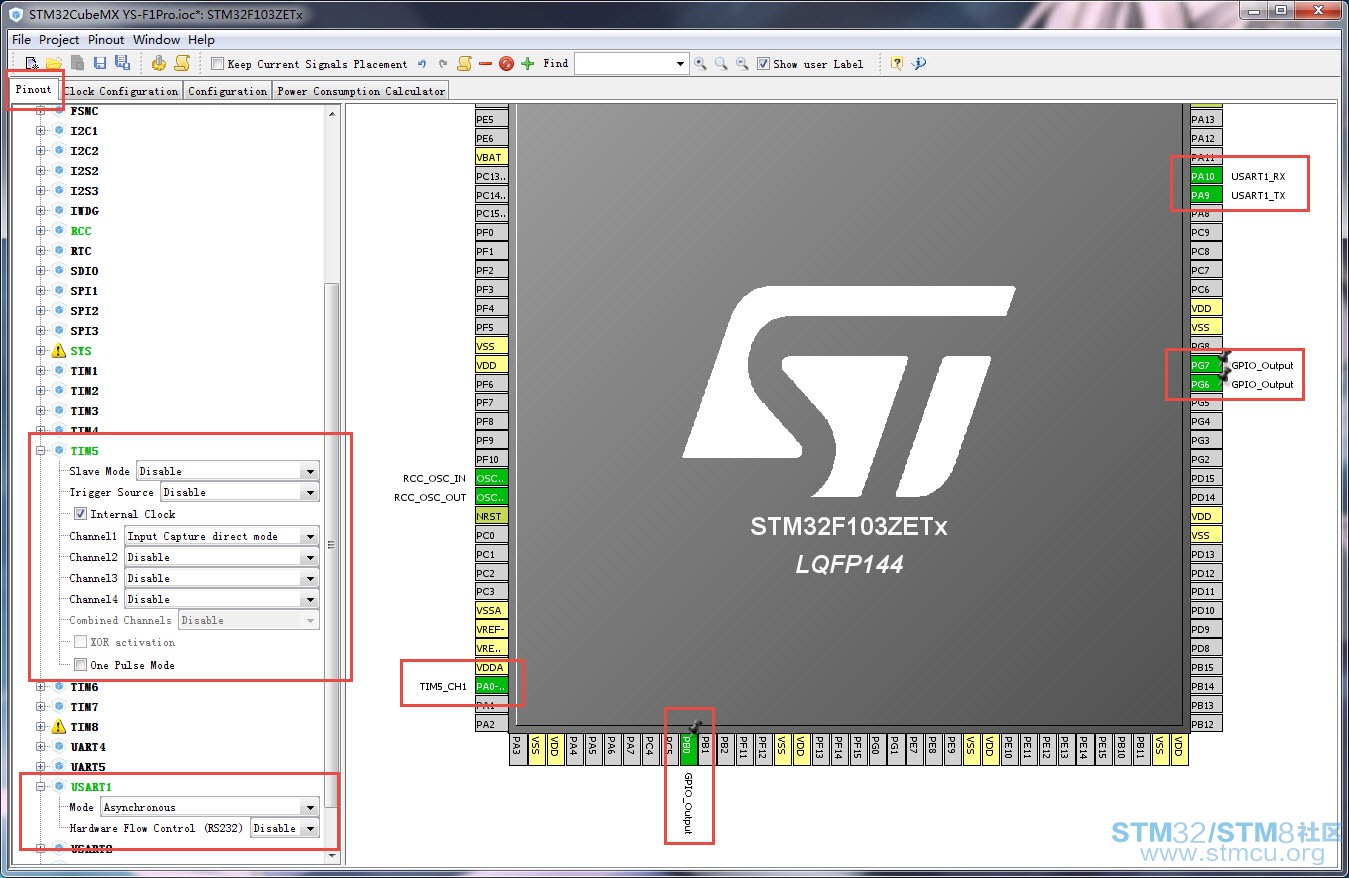Click the New Project toolbar icon
Image resolution: width=1349 pixels, height=878 pixels.
click(x=32, y=63)
